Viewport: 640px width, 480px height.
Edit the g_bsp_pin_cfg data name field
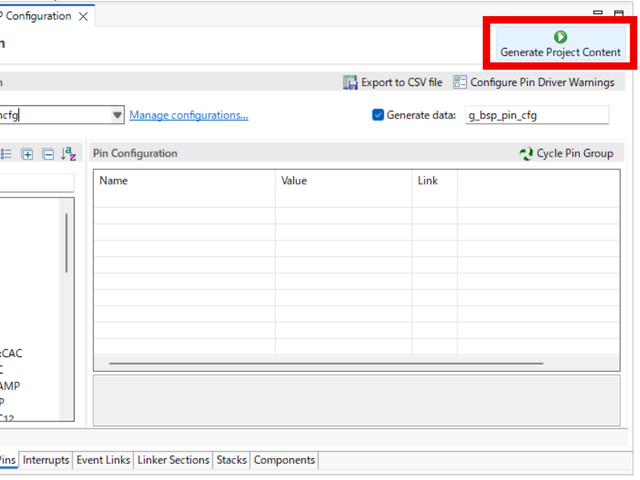[x=537, y=115]
